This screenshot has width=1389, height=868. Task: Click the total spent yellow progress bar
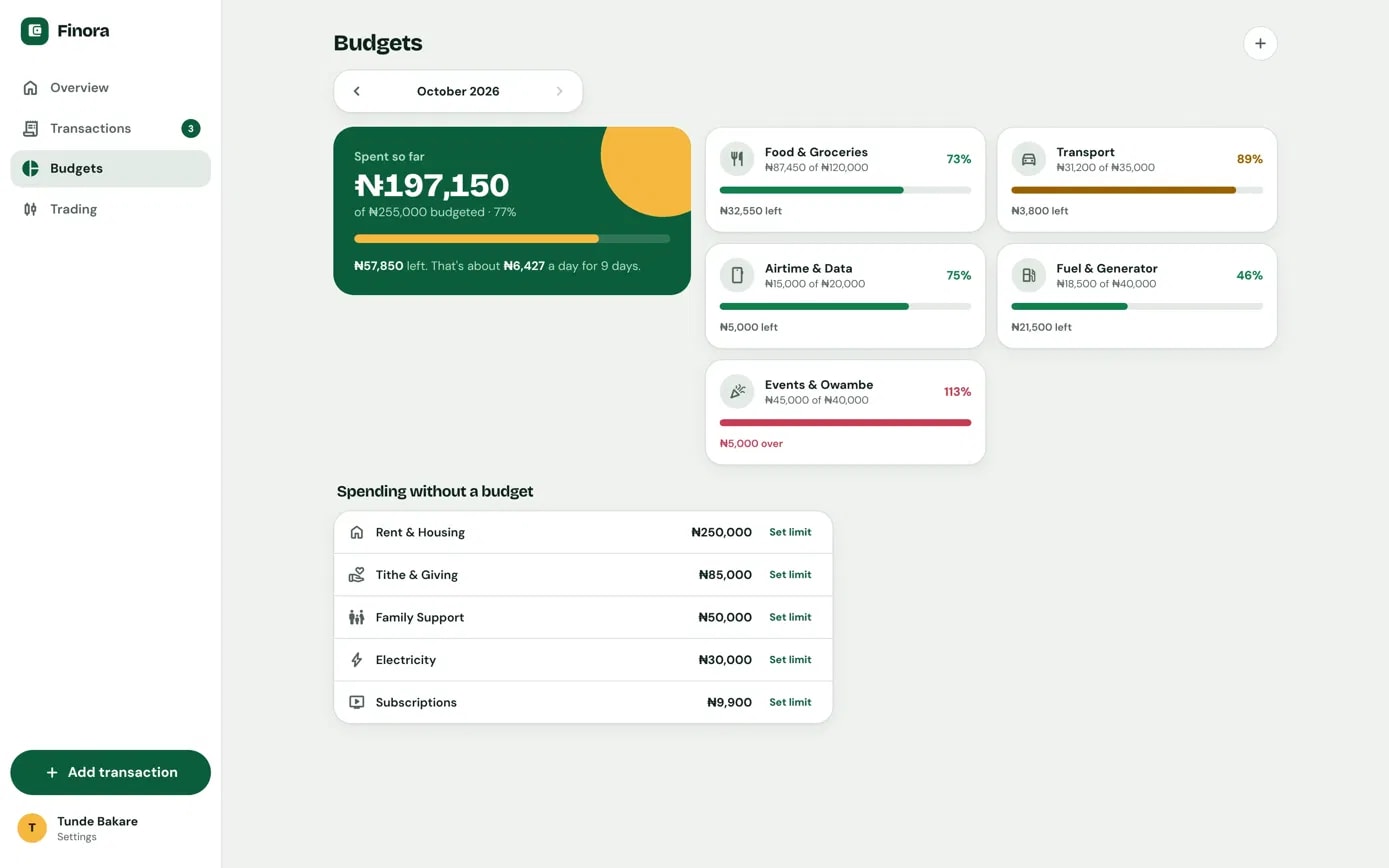click(x=512, y=239)
